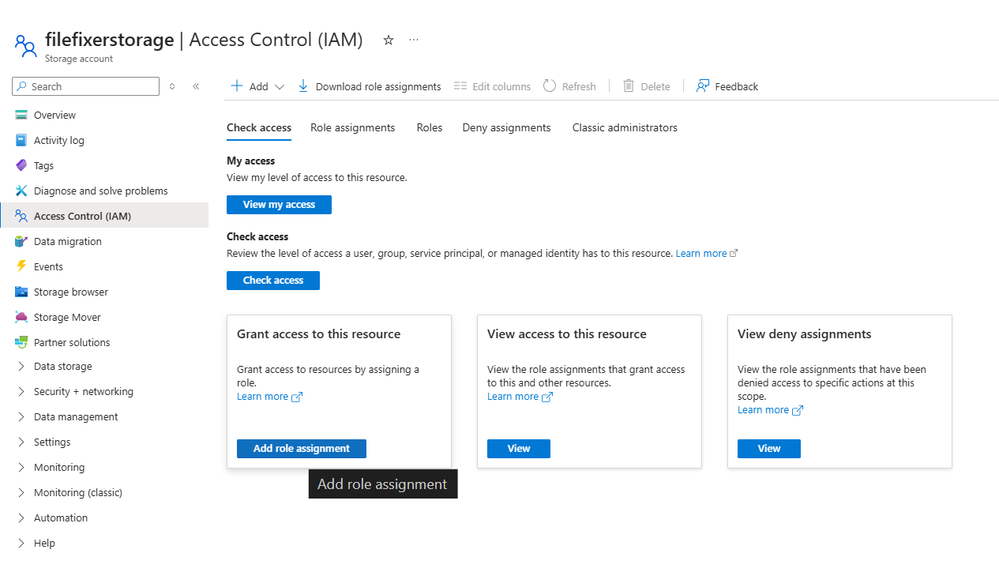Click Feedback label in toolbar
This screenshot has width=999, height=588.
(x=737, y=87)
